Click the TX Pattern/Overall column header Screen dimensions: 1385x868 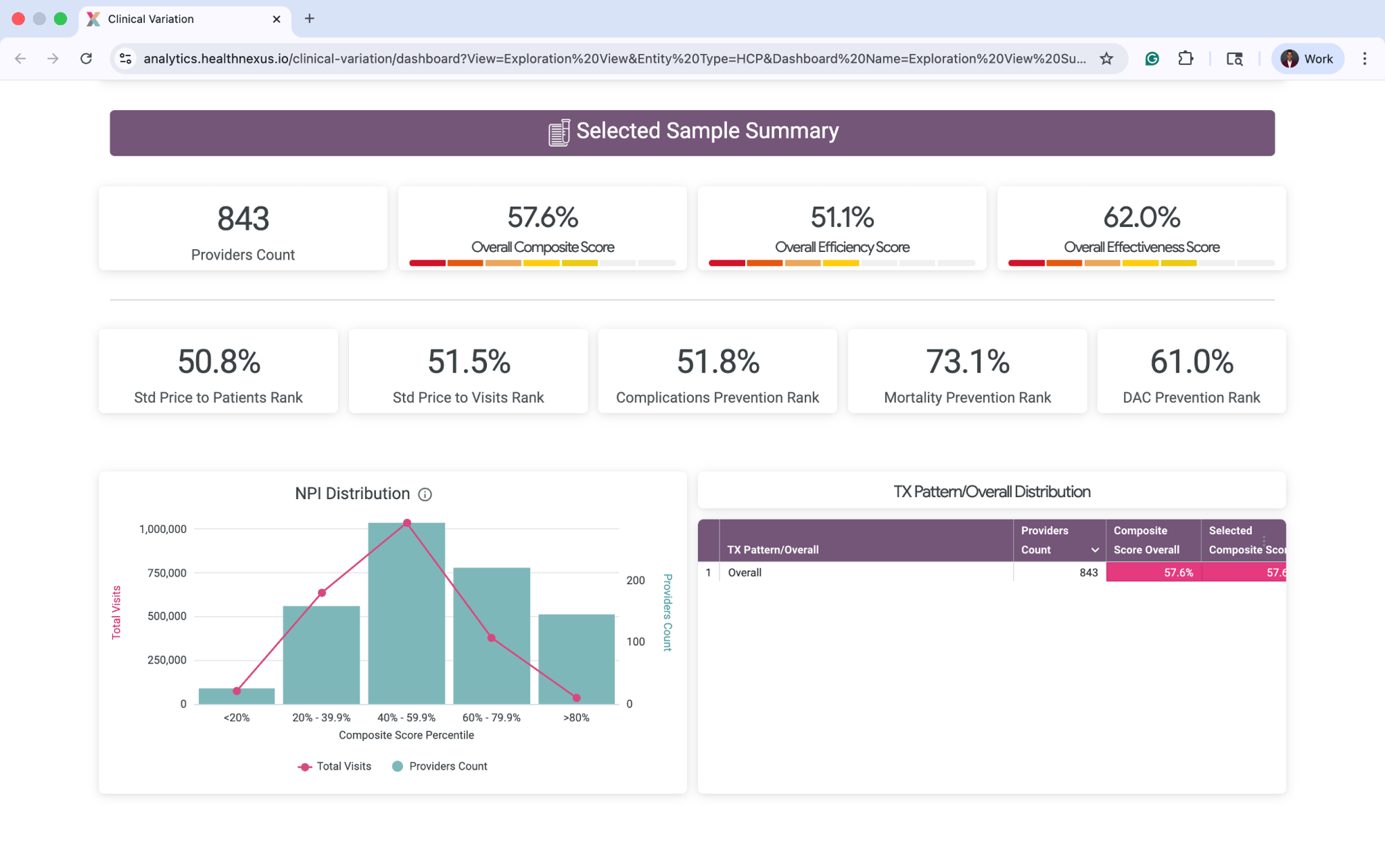[773, 550]
